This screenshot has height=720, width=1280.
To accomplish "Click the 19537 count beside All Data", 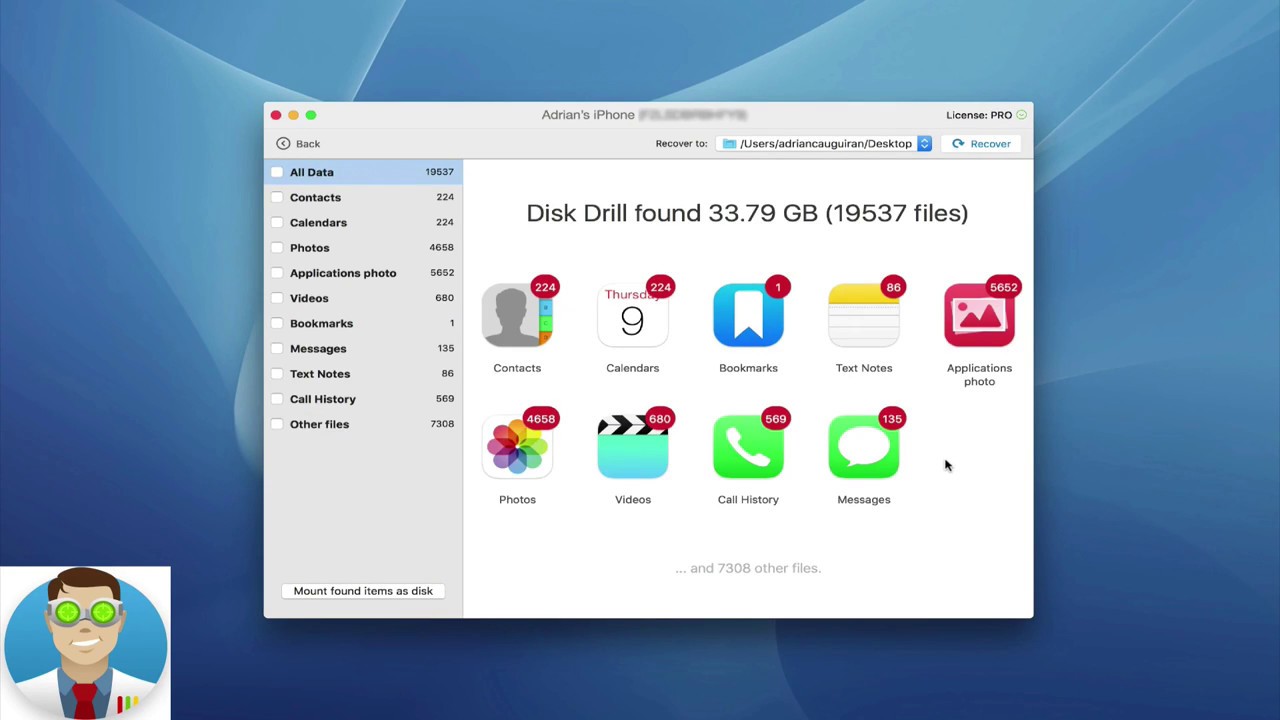I will [x=439, y=172].
